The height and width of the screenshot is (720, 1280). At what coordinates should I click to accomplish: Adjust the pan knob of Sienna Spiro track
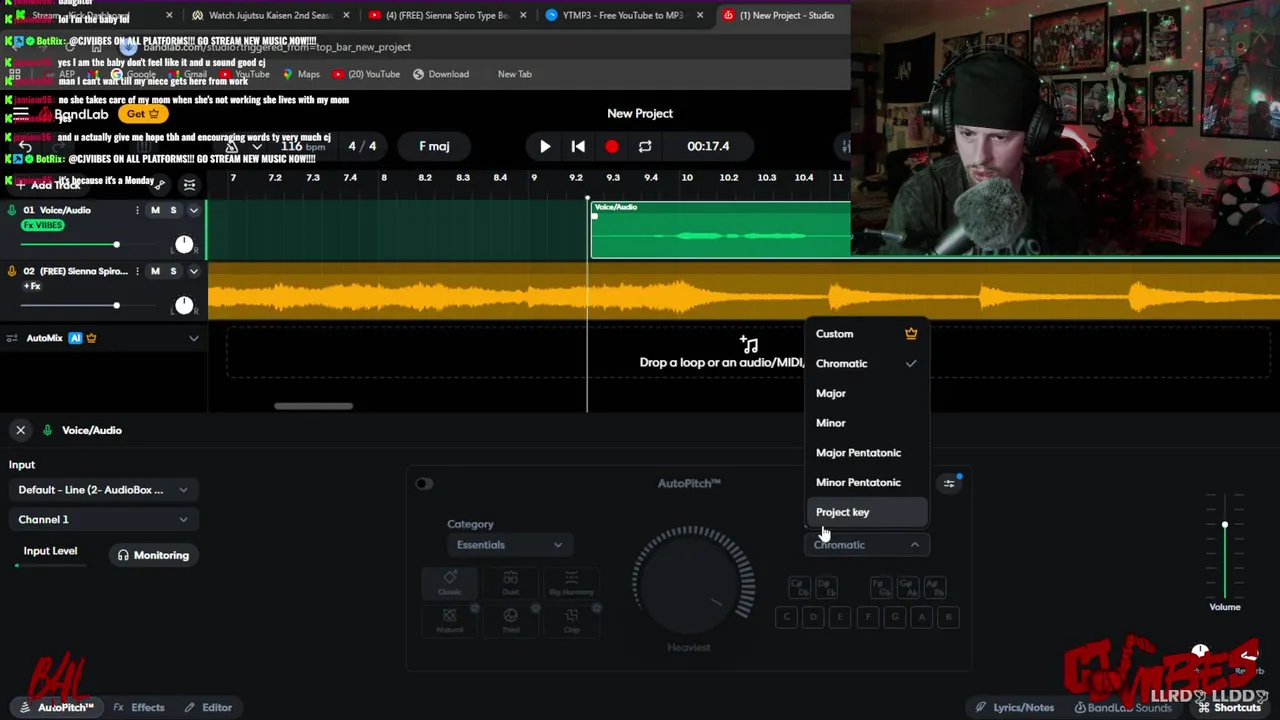click(184, 305)
